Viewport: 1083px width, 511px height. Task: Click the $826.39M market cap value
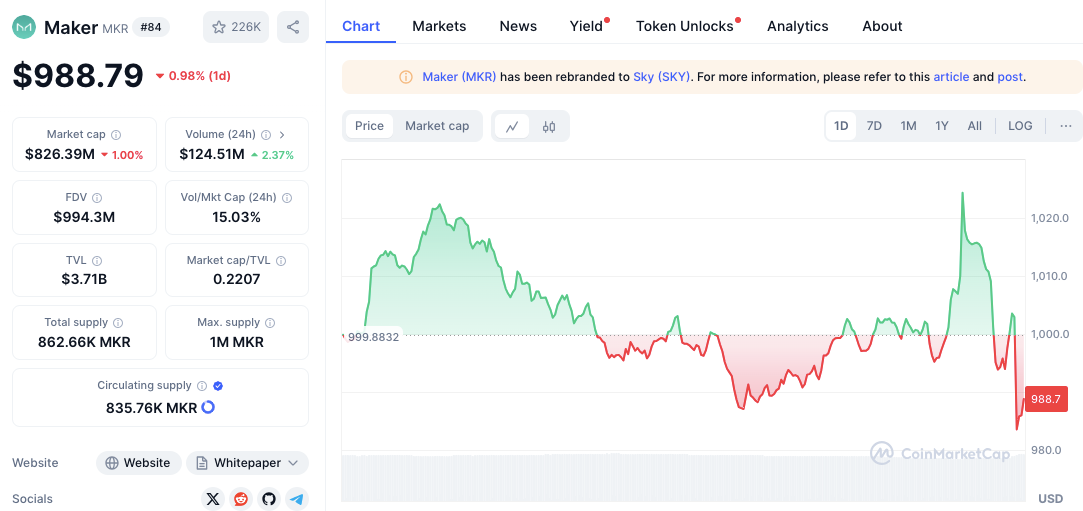click(x=60, y=155)
